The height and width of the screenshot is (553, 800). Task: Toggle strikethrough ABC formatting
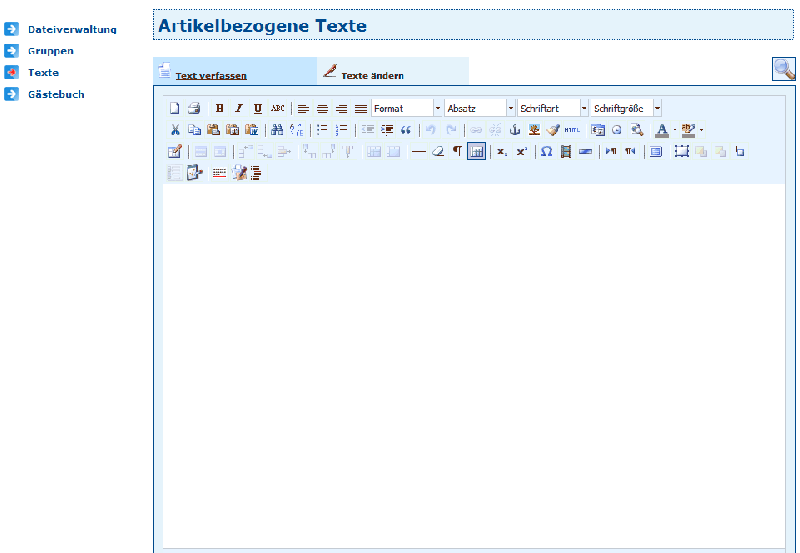click(277, 108)
